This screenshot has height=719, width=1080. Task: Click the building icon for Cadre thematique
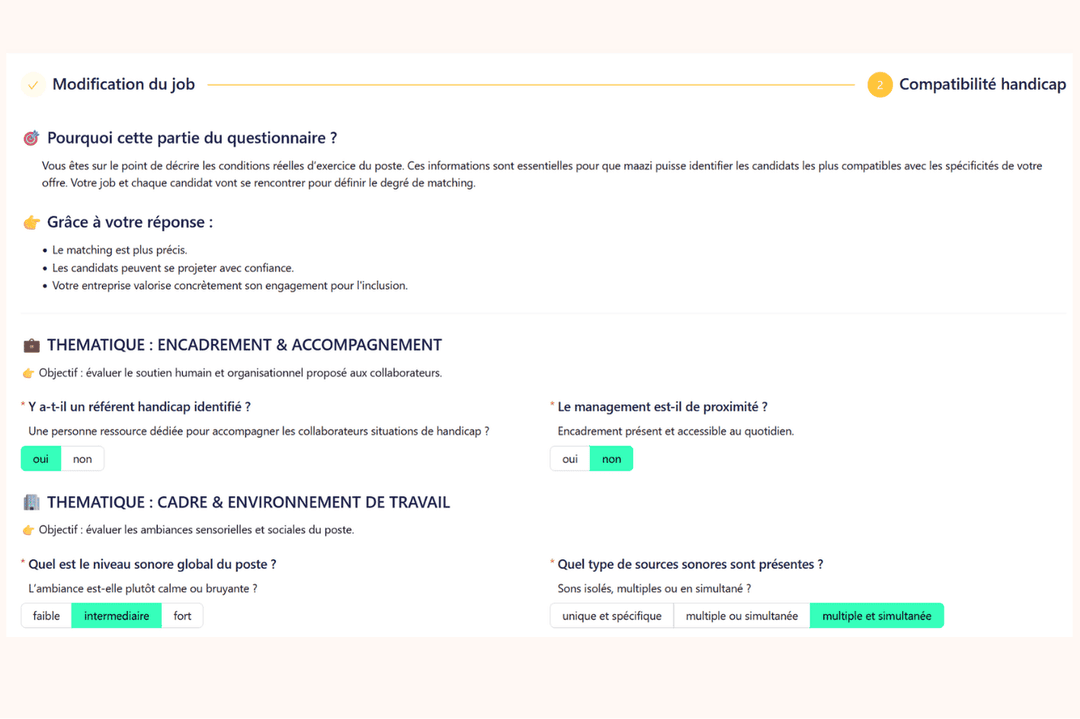pyautogui.click(x=31, y=502)
